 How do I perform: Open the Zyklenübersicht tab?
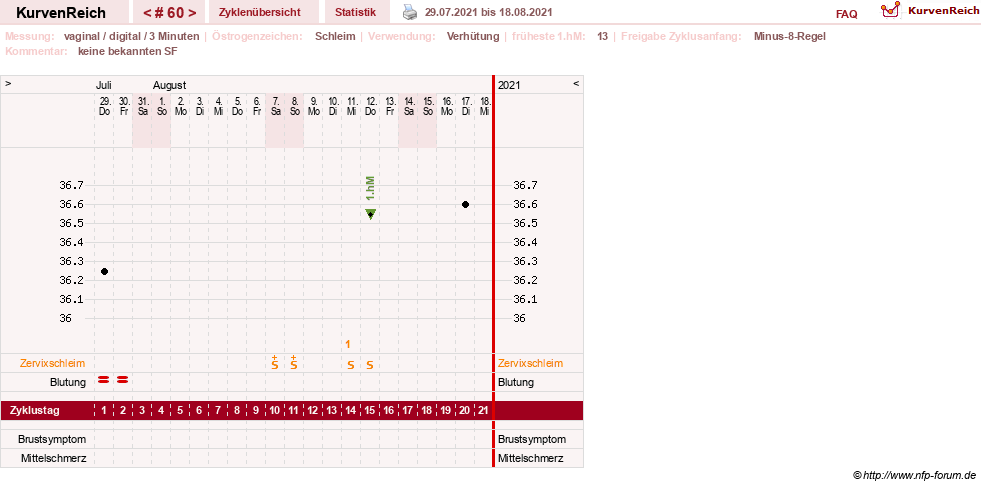click(x=260, y=12)
